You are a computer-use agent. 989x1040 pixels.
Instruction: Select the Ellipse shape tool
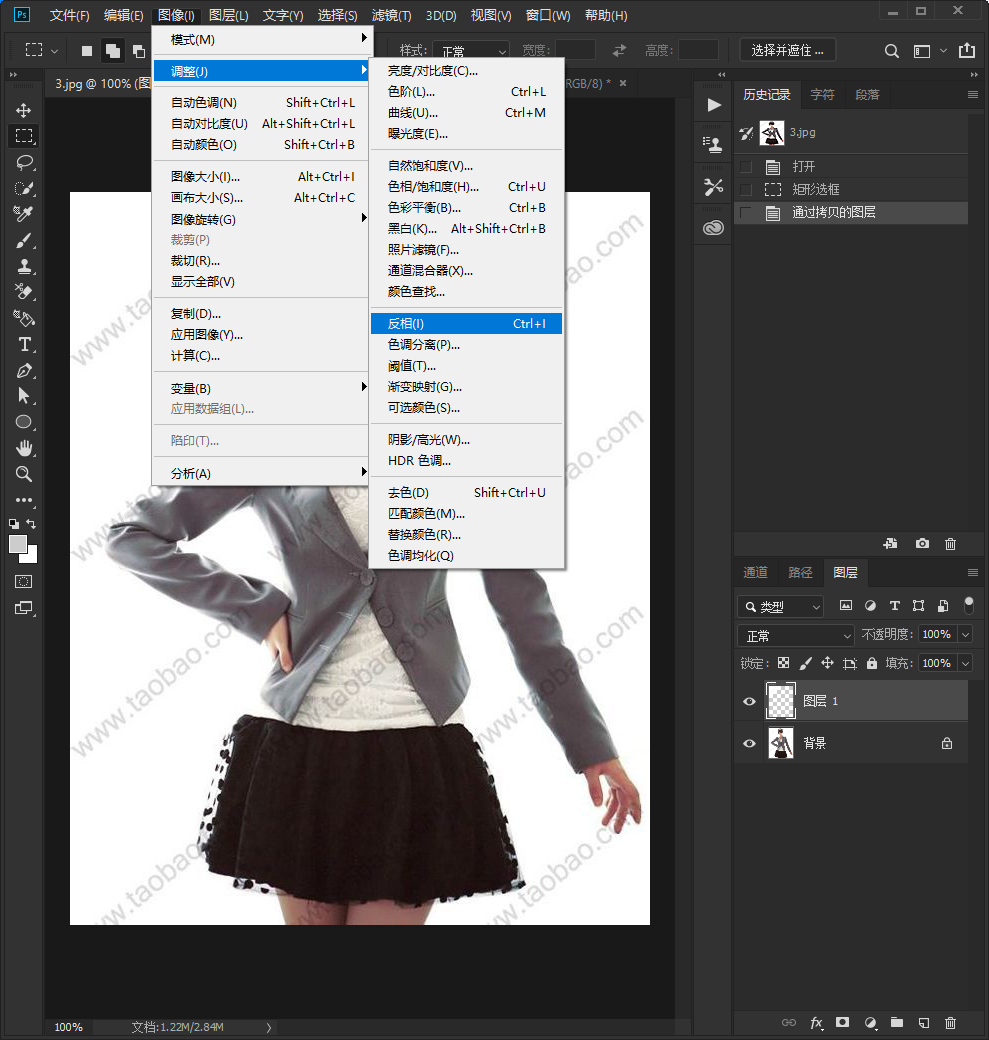coord(24,422)
